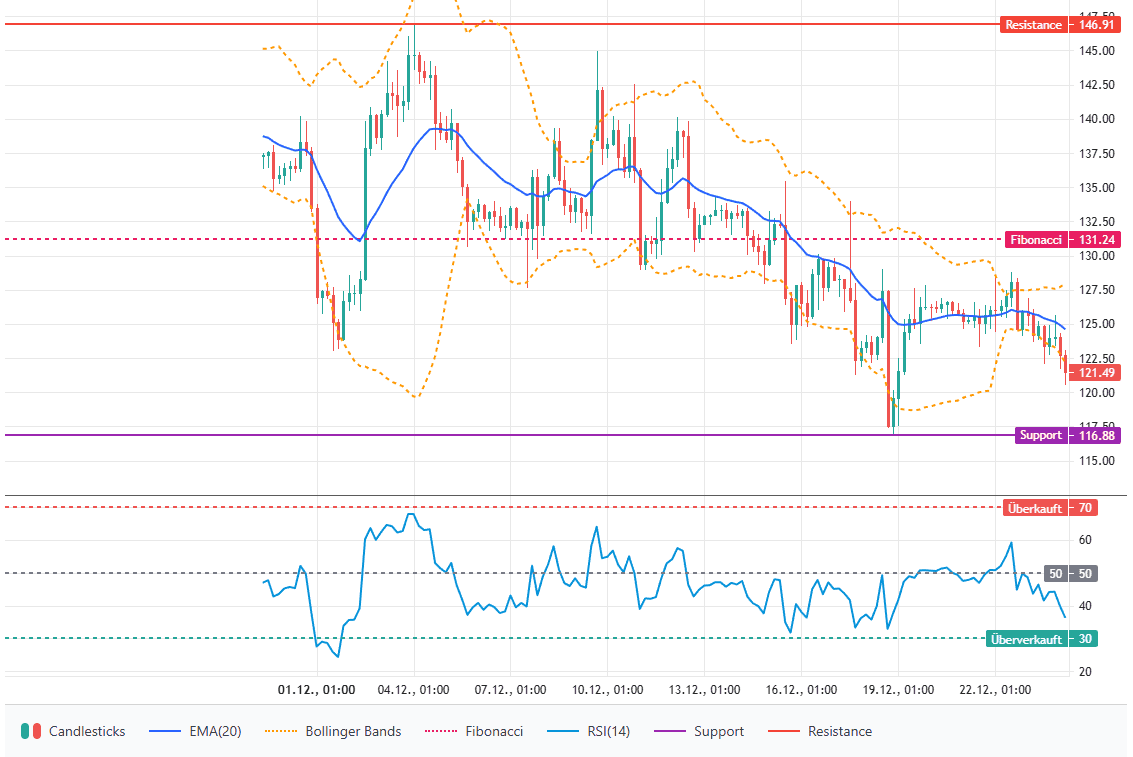
Task: Select the RSI 50 midline label
Action: [1055, 573]
